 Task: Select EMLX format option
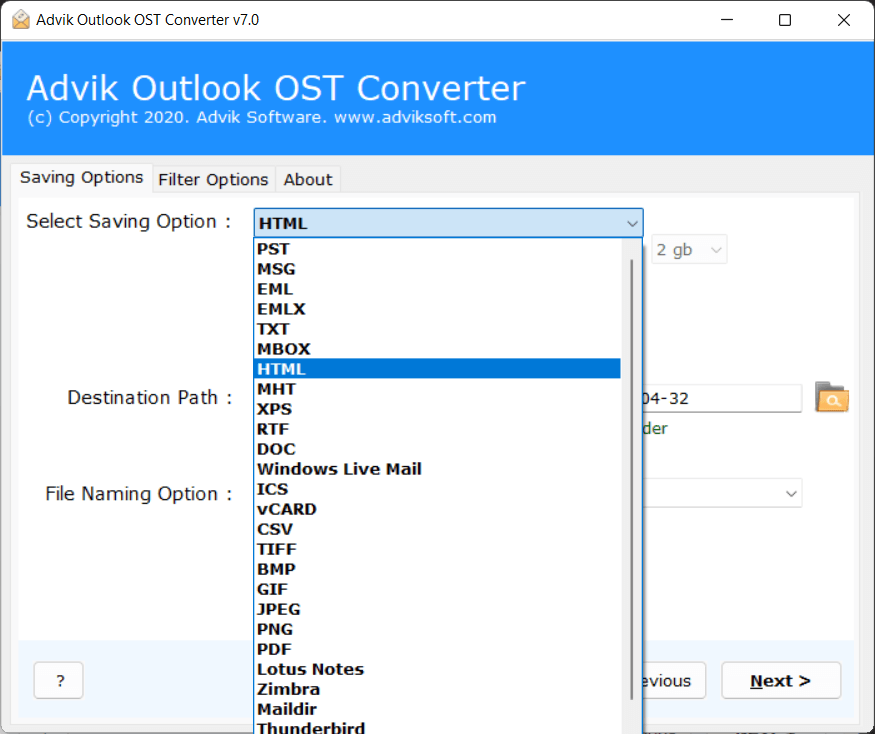coord(437,309)
